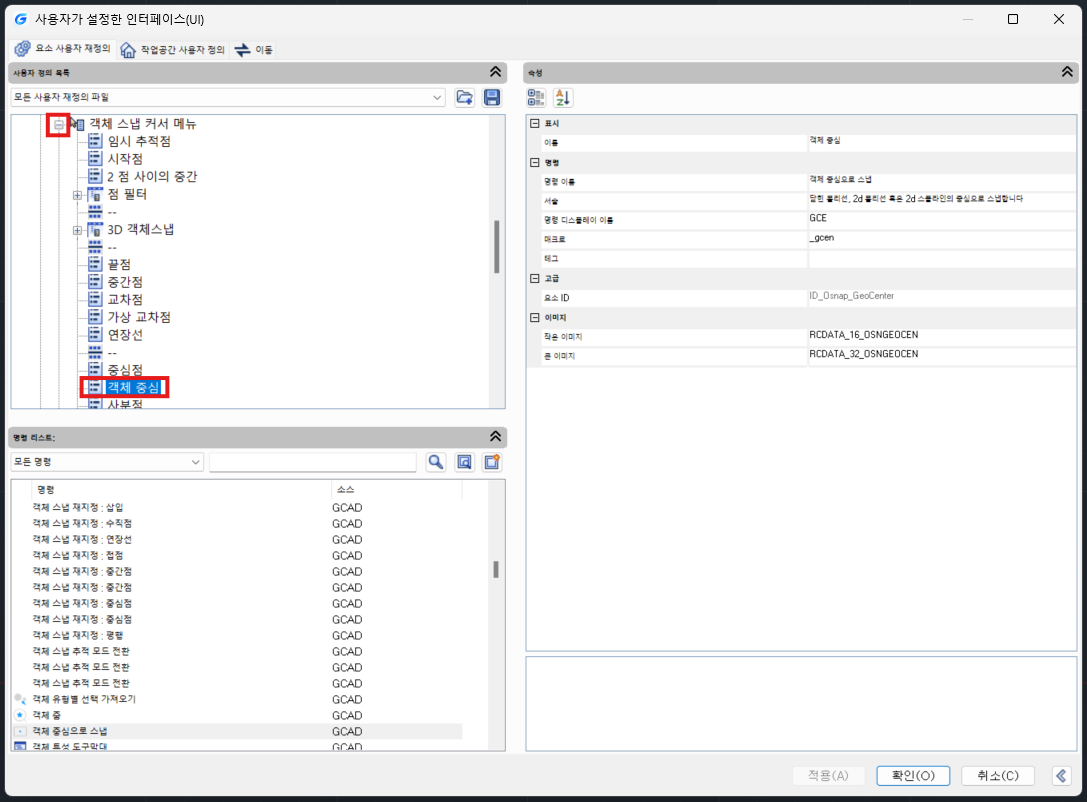Click the load customization file folder icon
This screenshot has height=802, width=1087.
(x=464, y=97)
